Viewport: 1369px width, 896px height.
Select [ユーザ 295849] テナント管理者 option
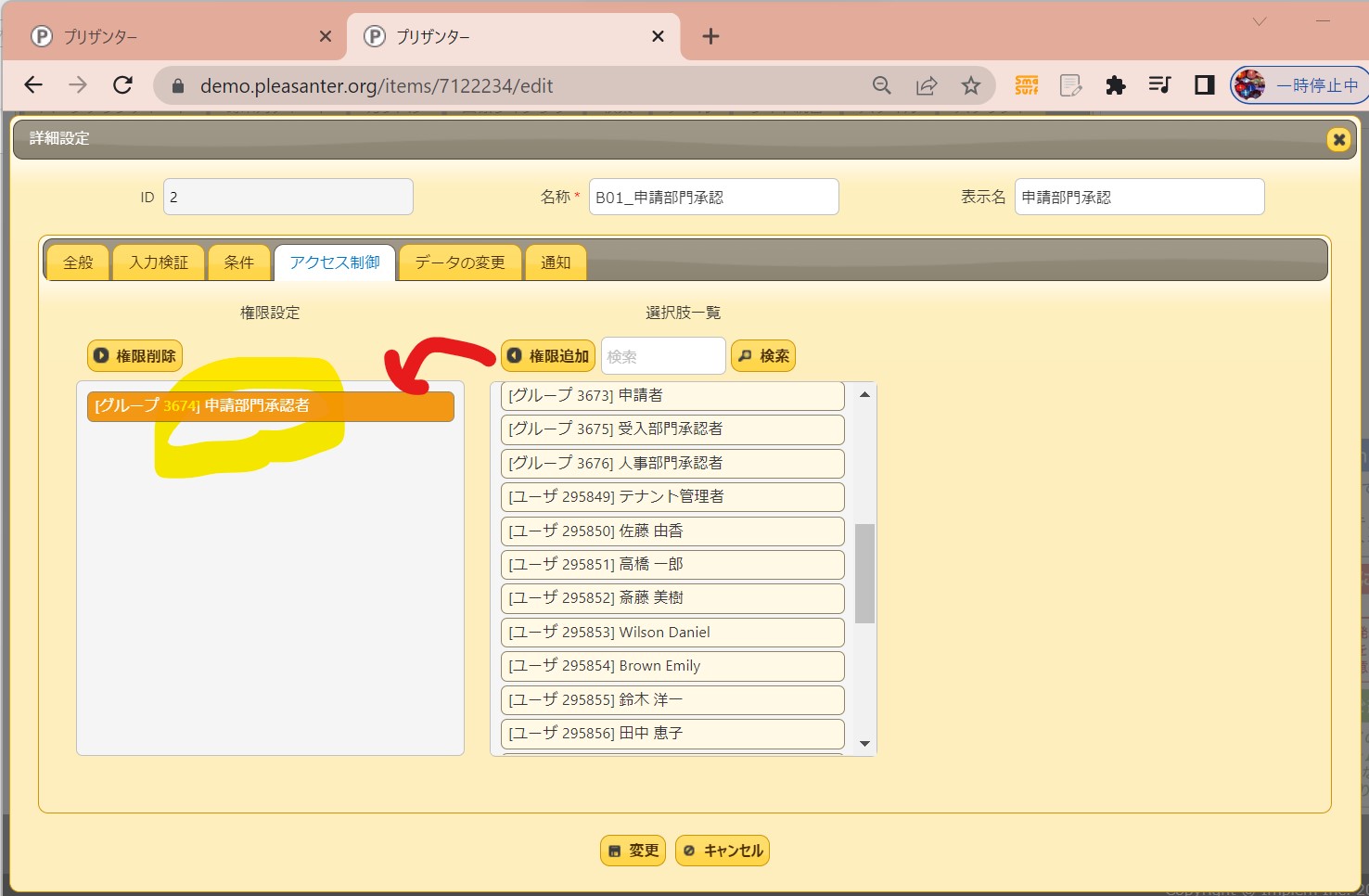tap(673, 496)
